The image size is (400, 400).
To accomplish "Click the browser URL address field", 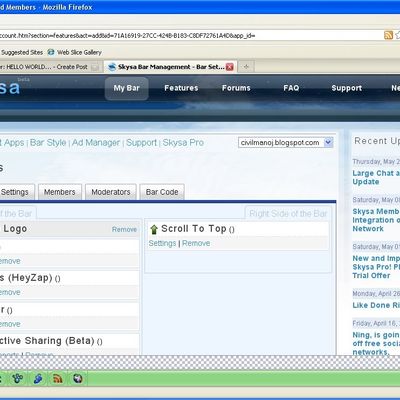I will coord(190,35).
